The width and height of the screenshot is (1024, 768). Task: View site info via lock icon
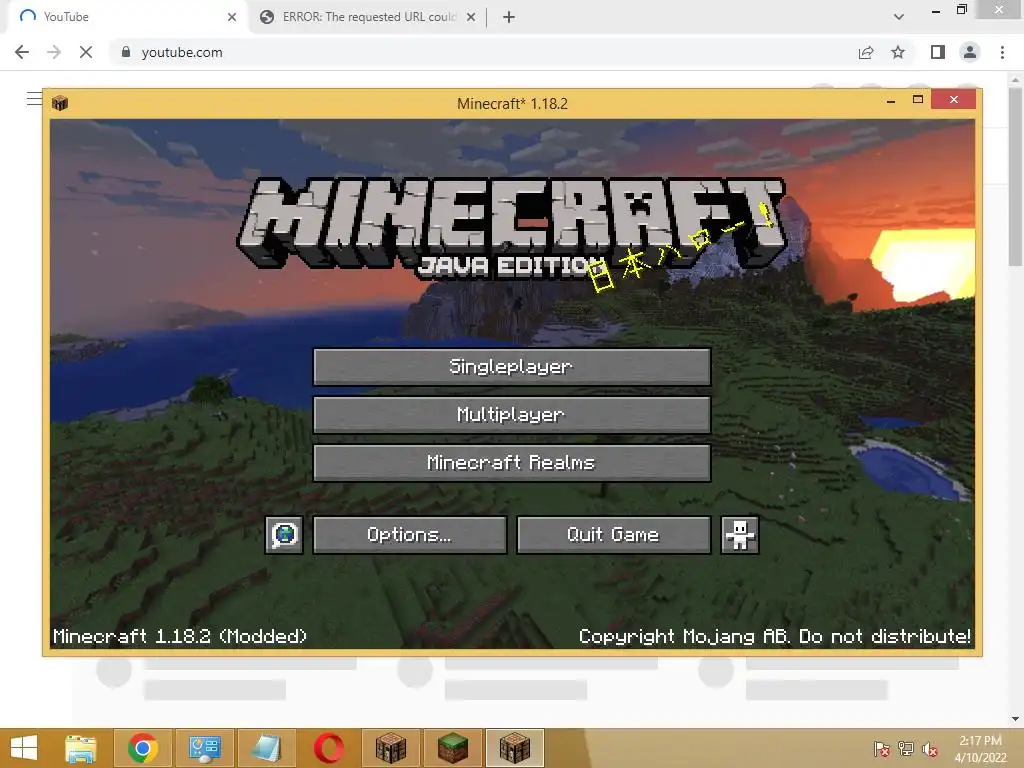click(x=126, y=52)
